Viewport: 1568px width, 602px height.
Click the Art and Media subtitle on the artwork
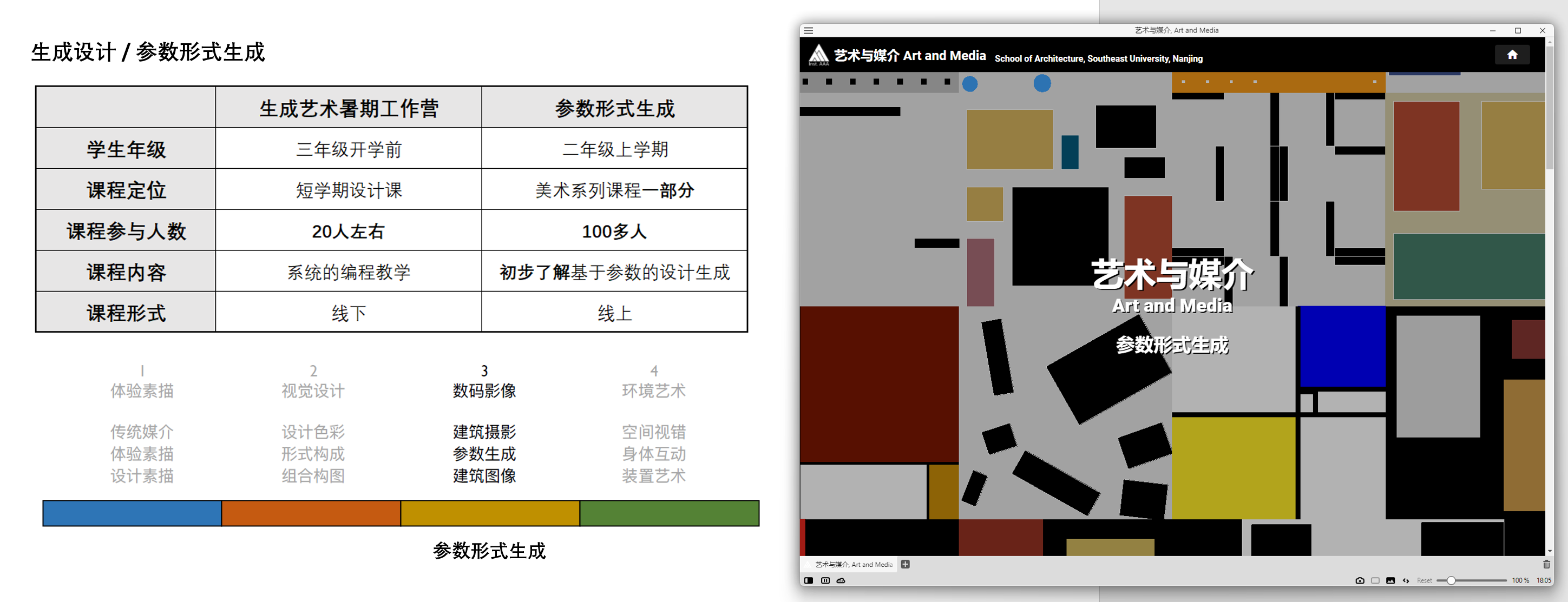[1172, 305]
